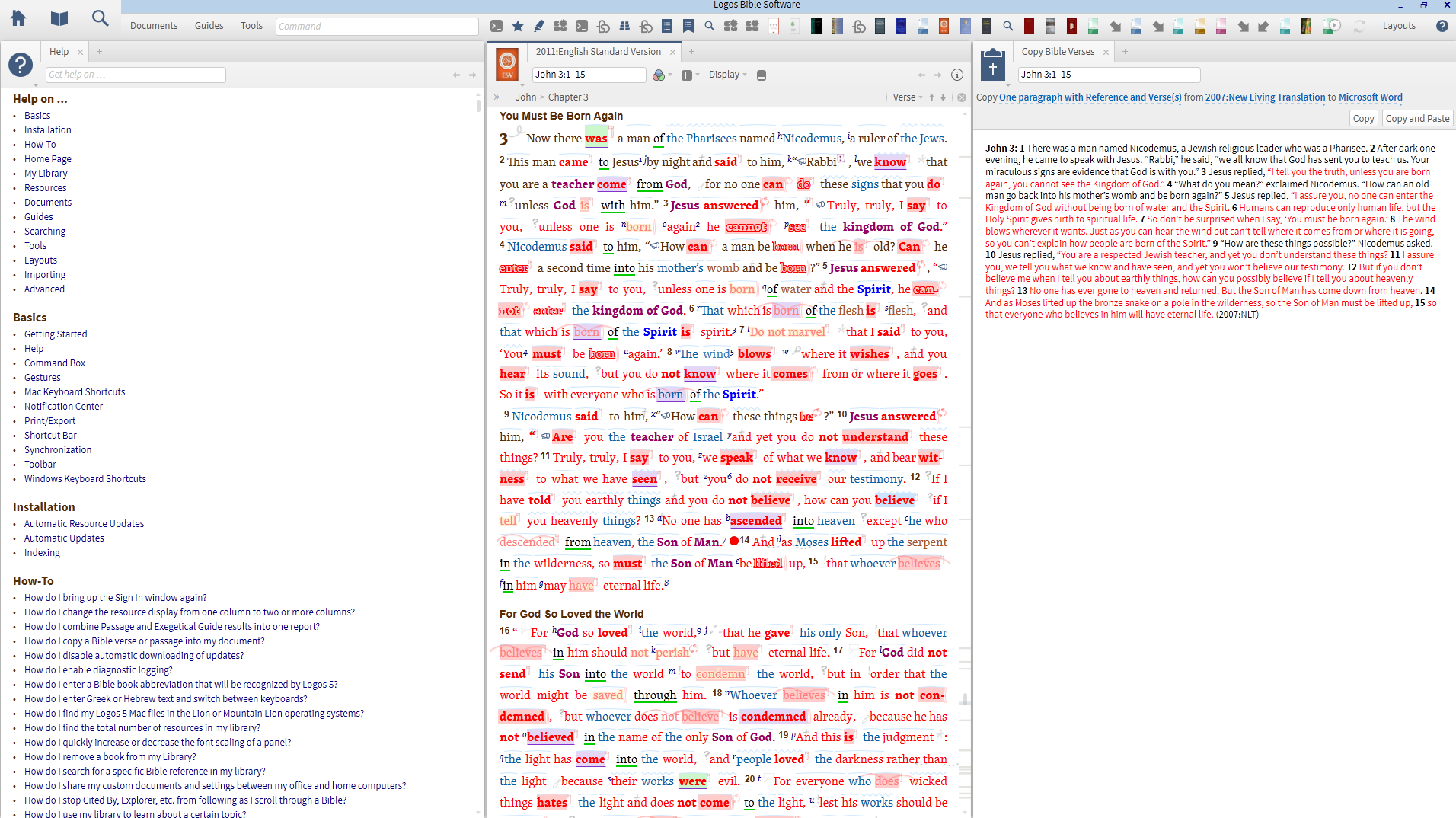The image size is (1456, 818).
Task: Open the Tools menu
Action: [251, 26]
